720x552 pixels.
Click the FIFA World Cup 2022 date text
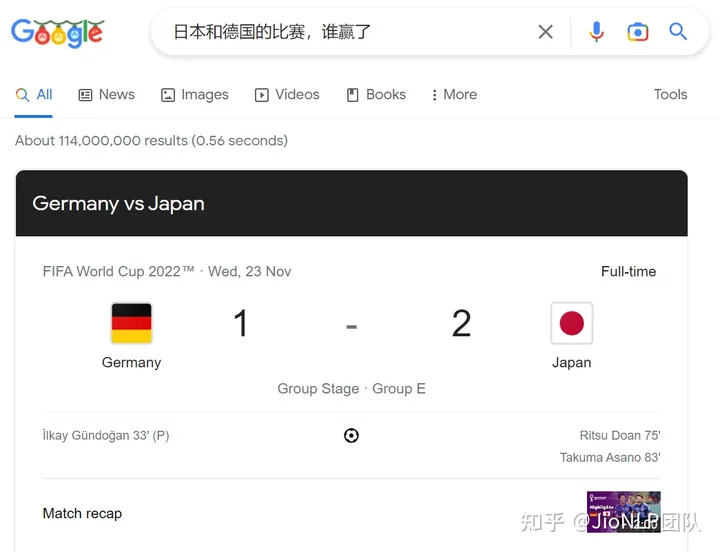tap(167, 271)
